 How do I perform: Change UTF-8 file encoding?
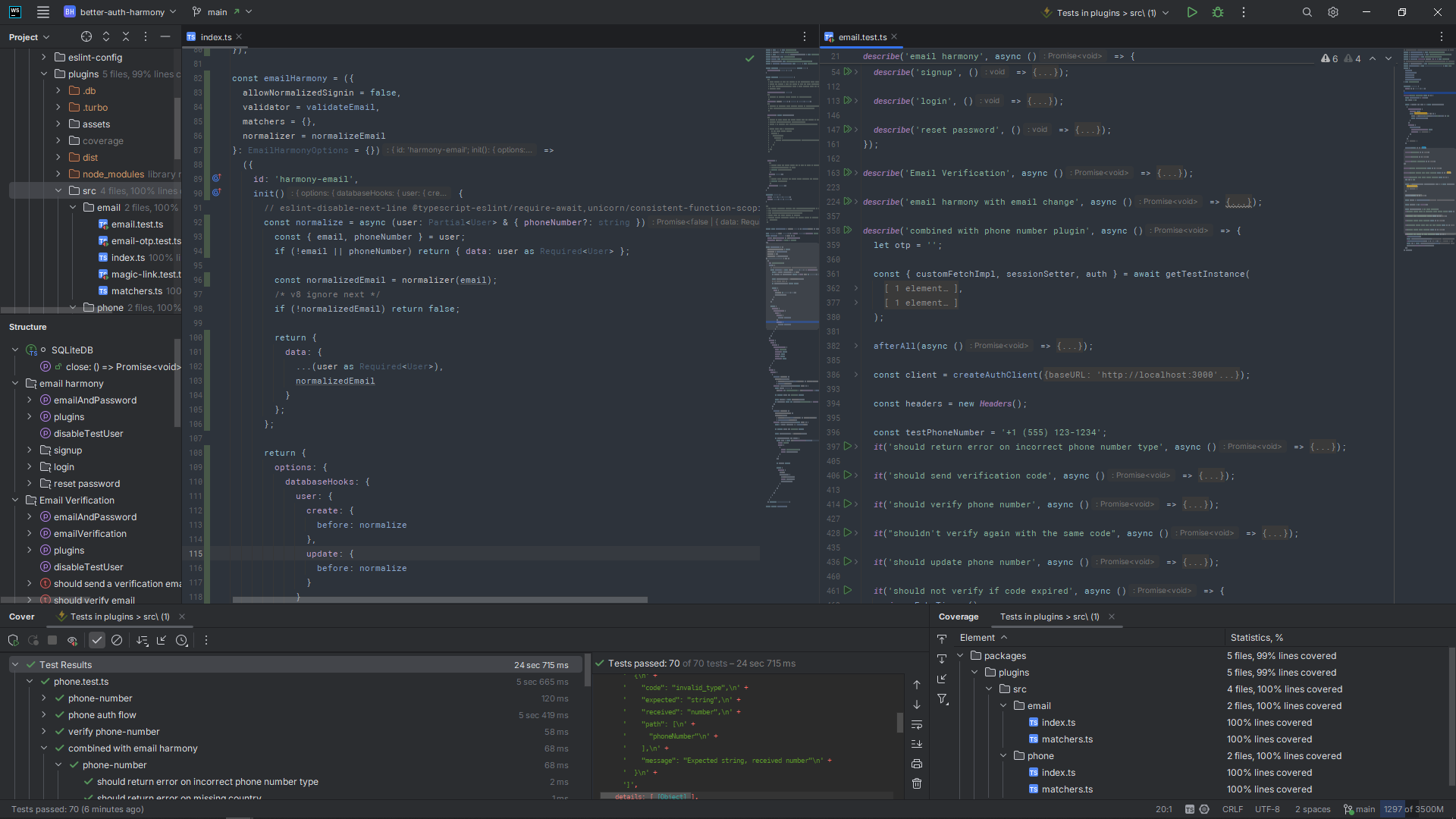pyautogui.click(x=1267, y=809)
